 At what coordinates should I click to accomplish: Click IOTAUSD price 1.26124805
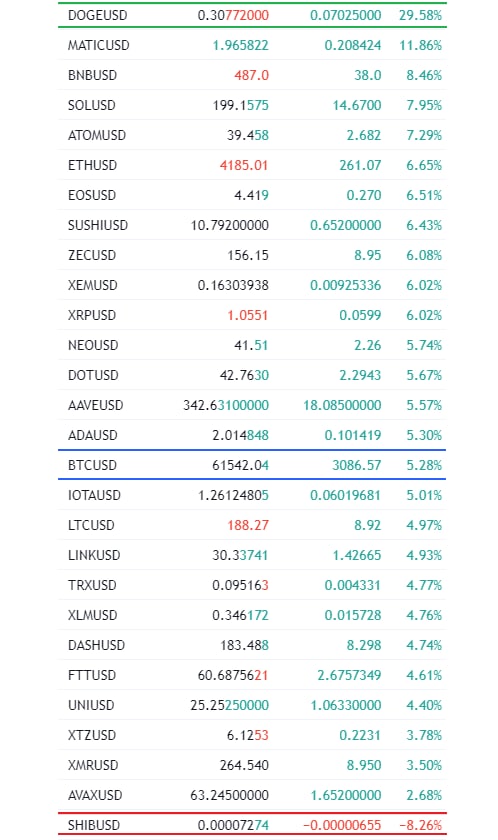tap(233, 495)
